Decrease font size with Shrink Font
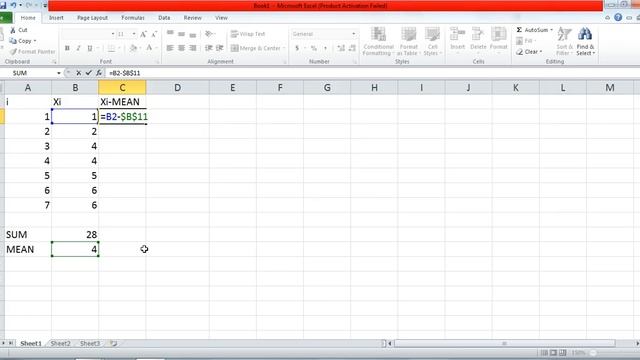The image size is (640, 360). point(154,34)
